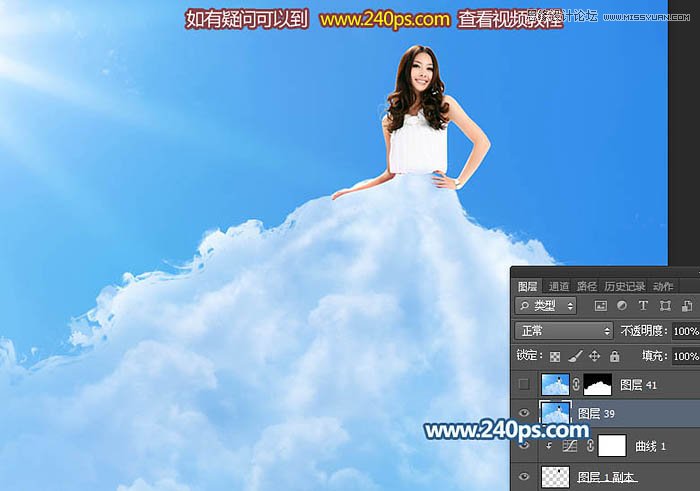The image size is (700, 491).
Task: Filter layers by shape type
Action: [667, 306]
